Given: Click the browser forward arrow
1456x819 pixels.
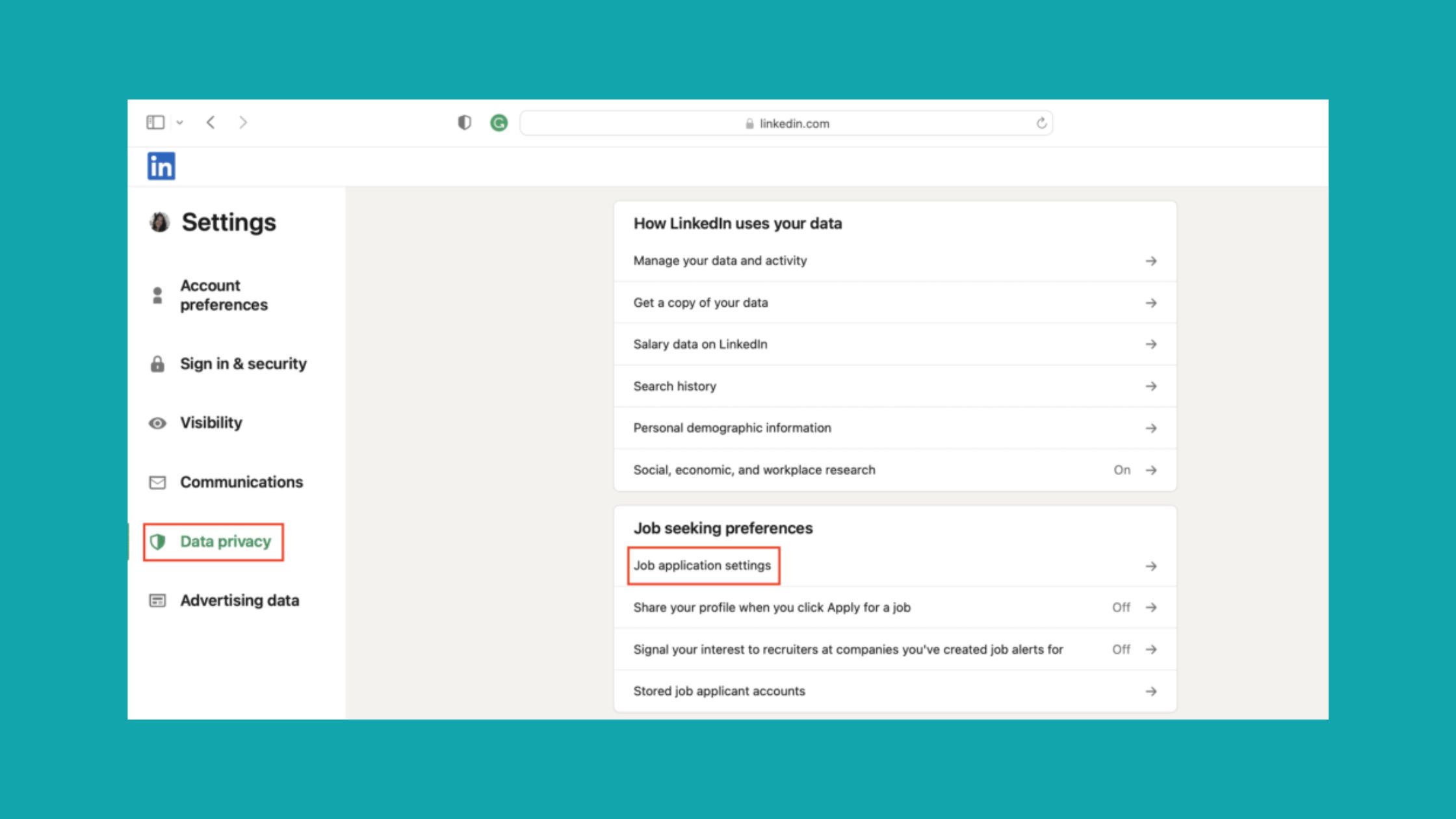Looking at the screenshot, I should pos(243,122).
